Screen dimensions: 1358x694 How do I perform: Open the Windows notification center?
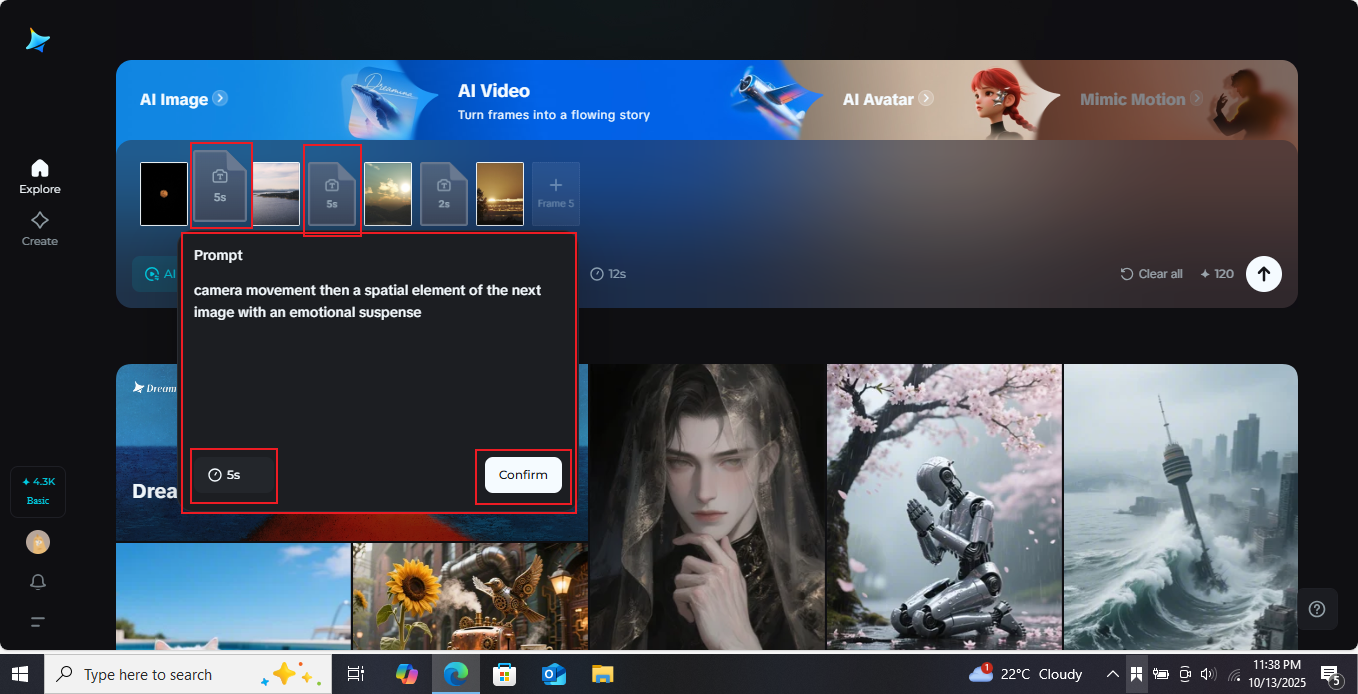[x=1330, y=674]
